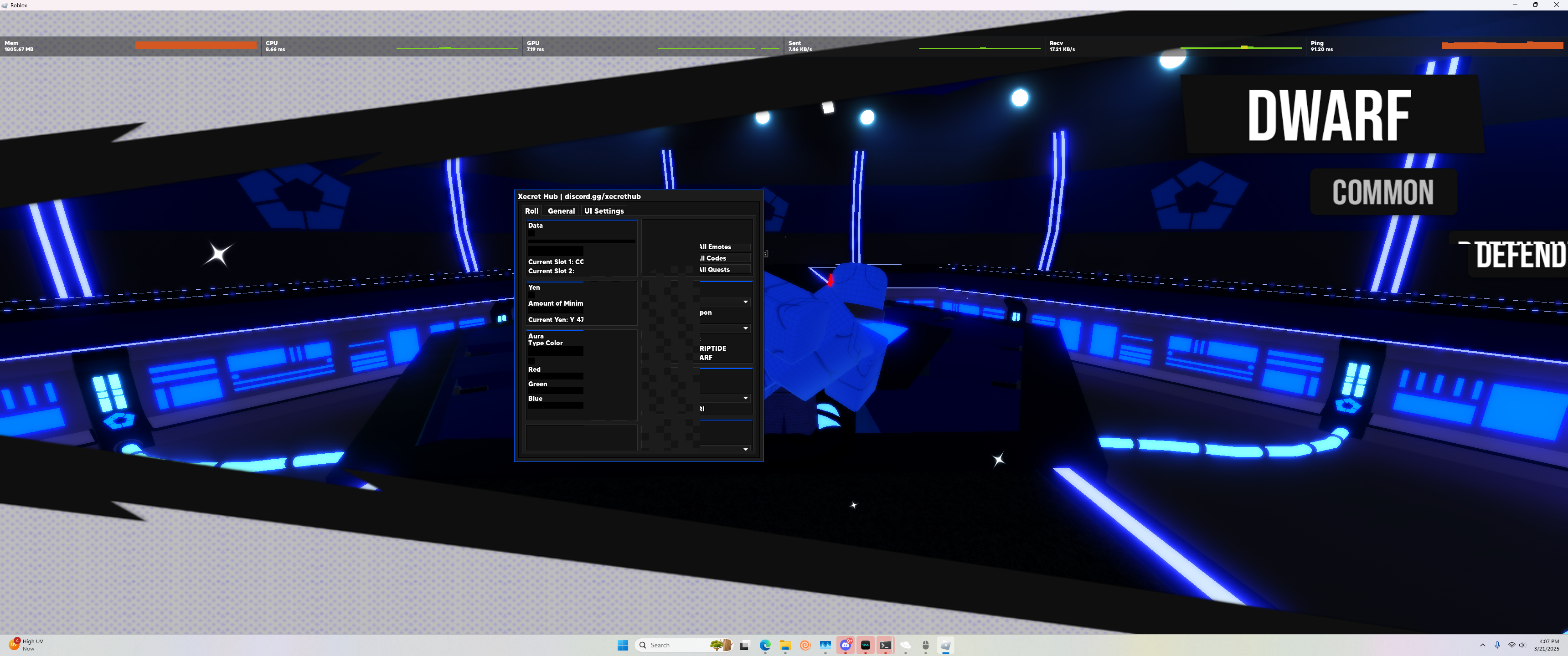Open Discord from the taskbar
Viewport: 1568px width, 656px height.
[846, 645]
